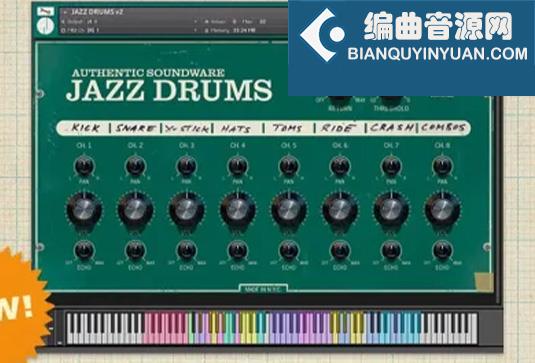The width and height of the screenshot is (535, 363).
Task: Switch to the TOMS tab
Action: [x=288, y=128]
